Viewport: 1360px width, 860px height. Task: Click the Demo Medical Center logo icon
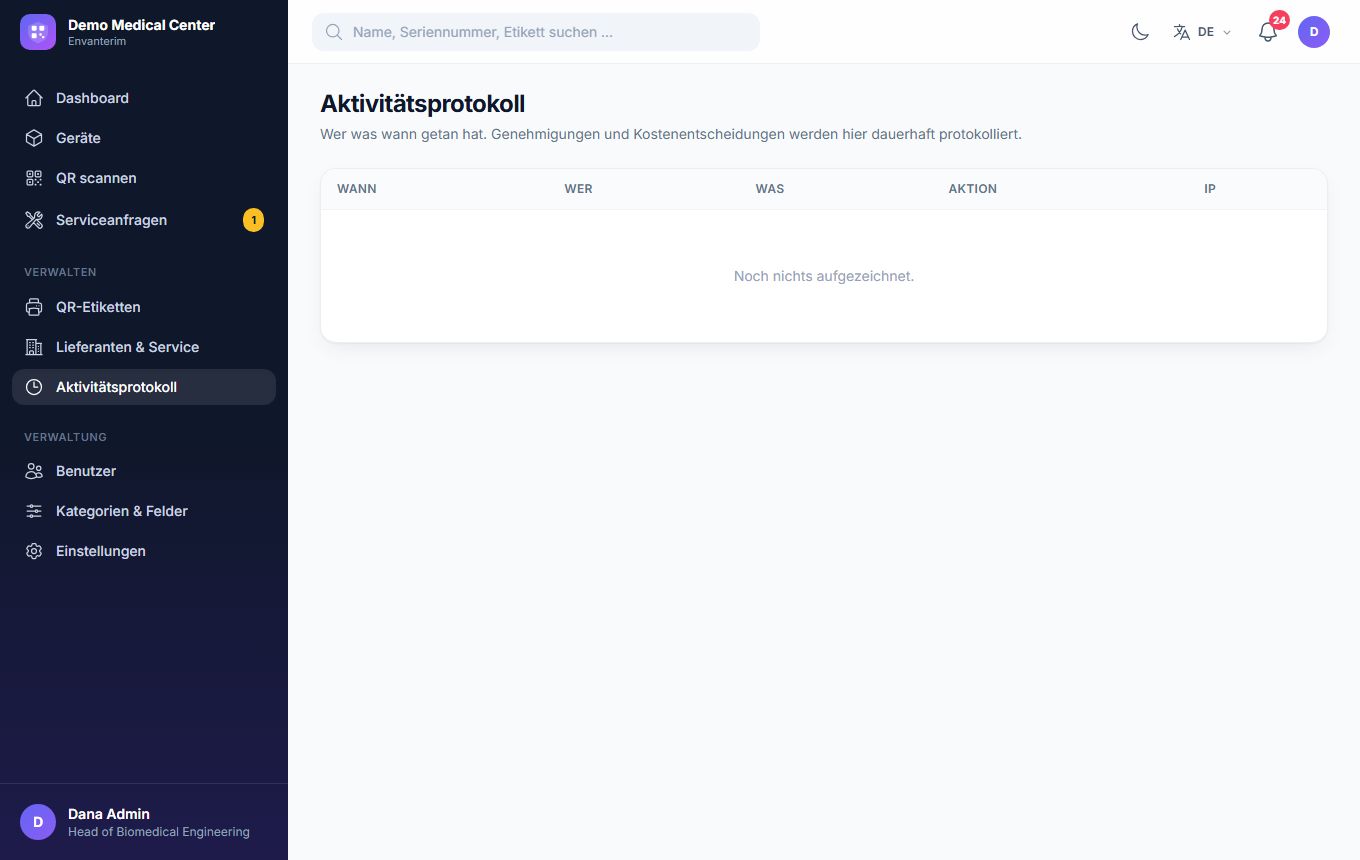(38, 32)
